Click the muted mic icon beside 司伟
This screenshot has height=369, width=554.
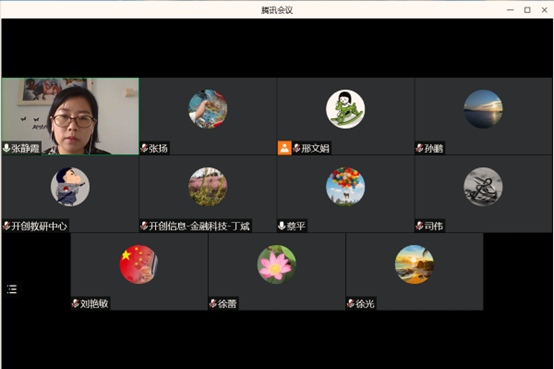click(x=419, y=226)
